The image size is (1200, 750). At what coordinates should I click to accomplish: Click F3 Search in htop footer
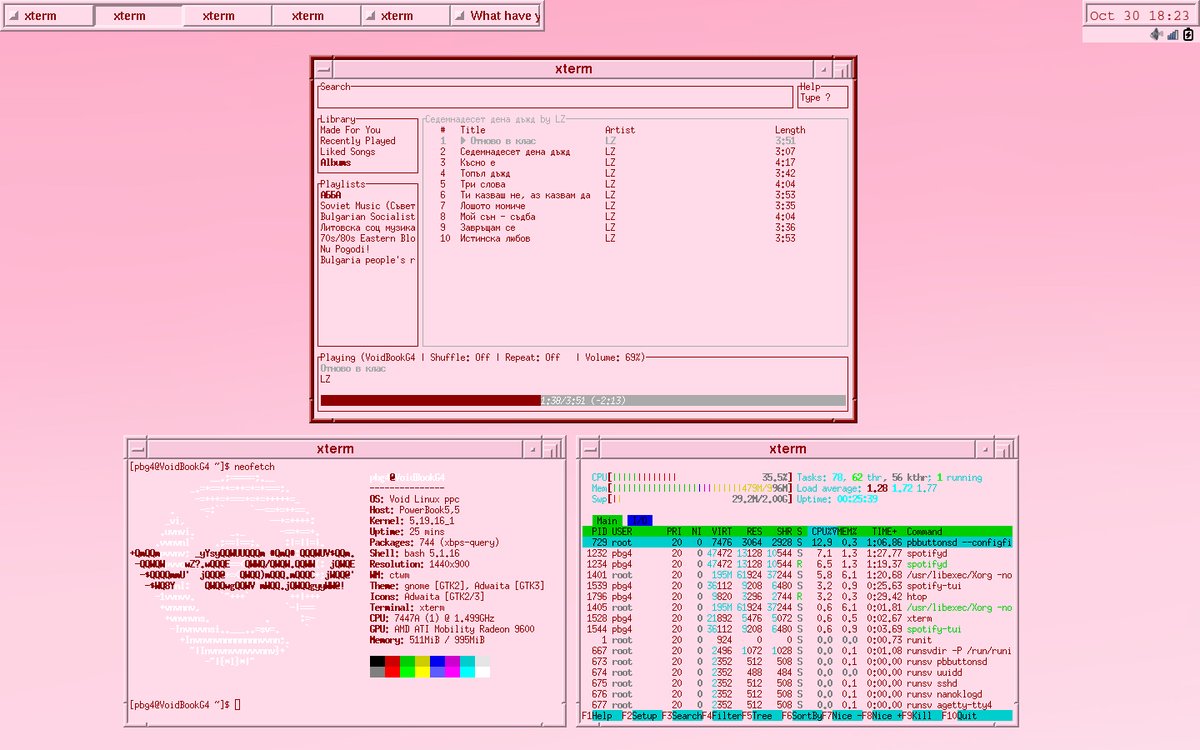(x=682, y=717)
